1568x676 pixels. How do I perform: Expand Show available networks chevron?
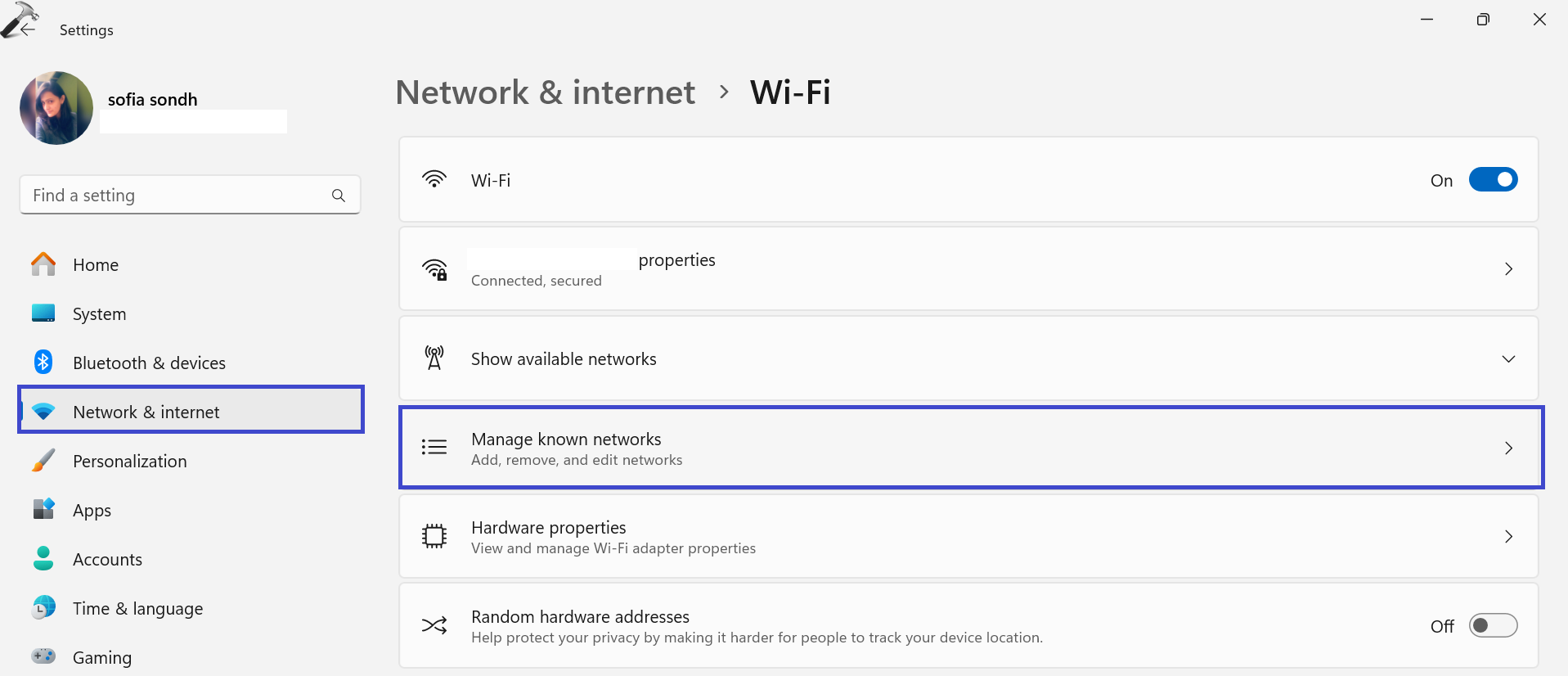pyautogui.click(x=1508, y=359)
